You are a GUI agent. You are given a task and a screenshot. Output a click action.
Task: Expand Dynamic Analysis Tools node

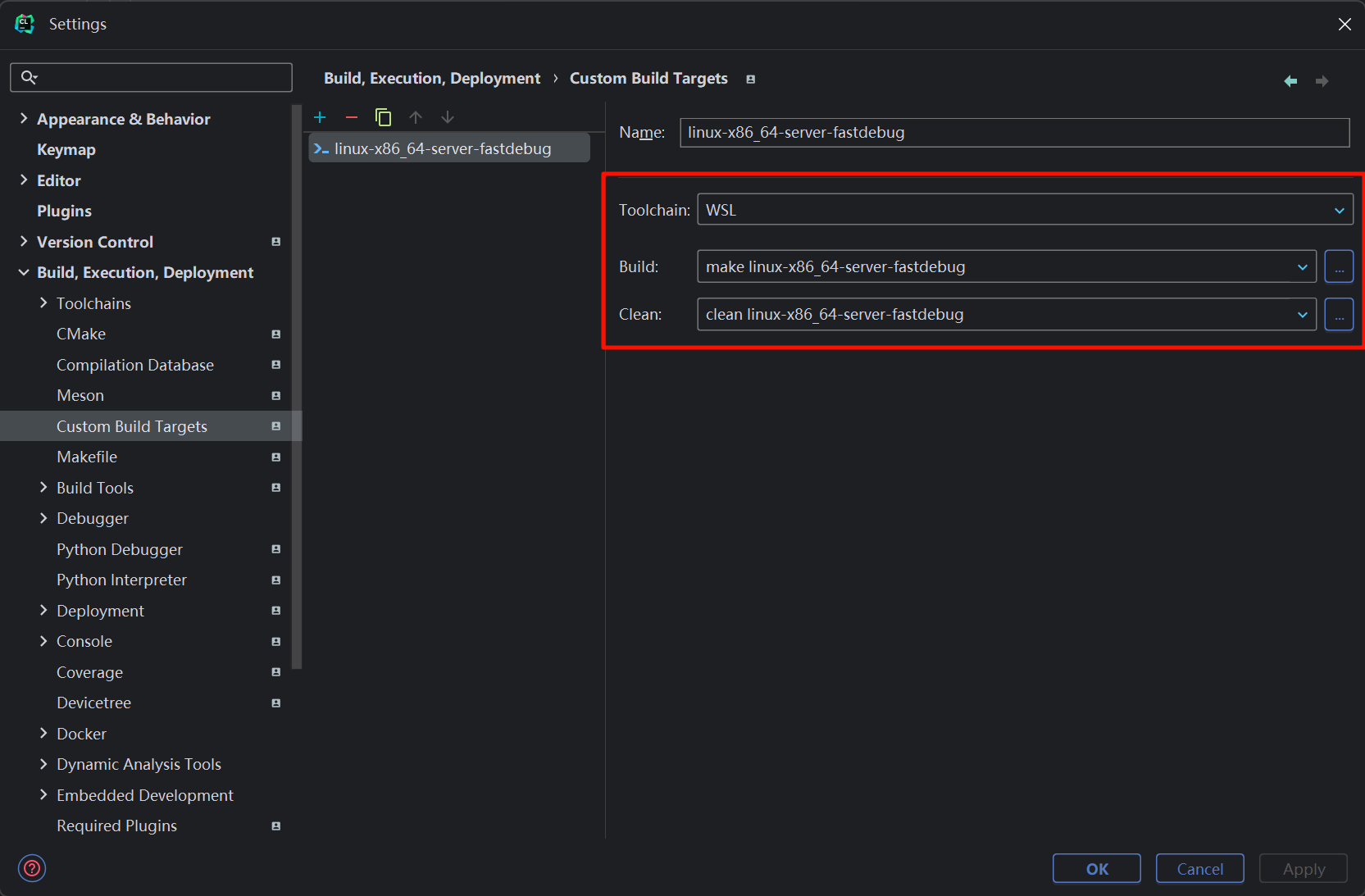(x=43, y=764)
